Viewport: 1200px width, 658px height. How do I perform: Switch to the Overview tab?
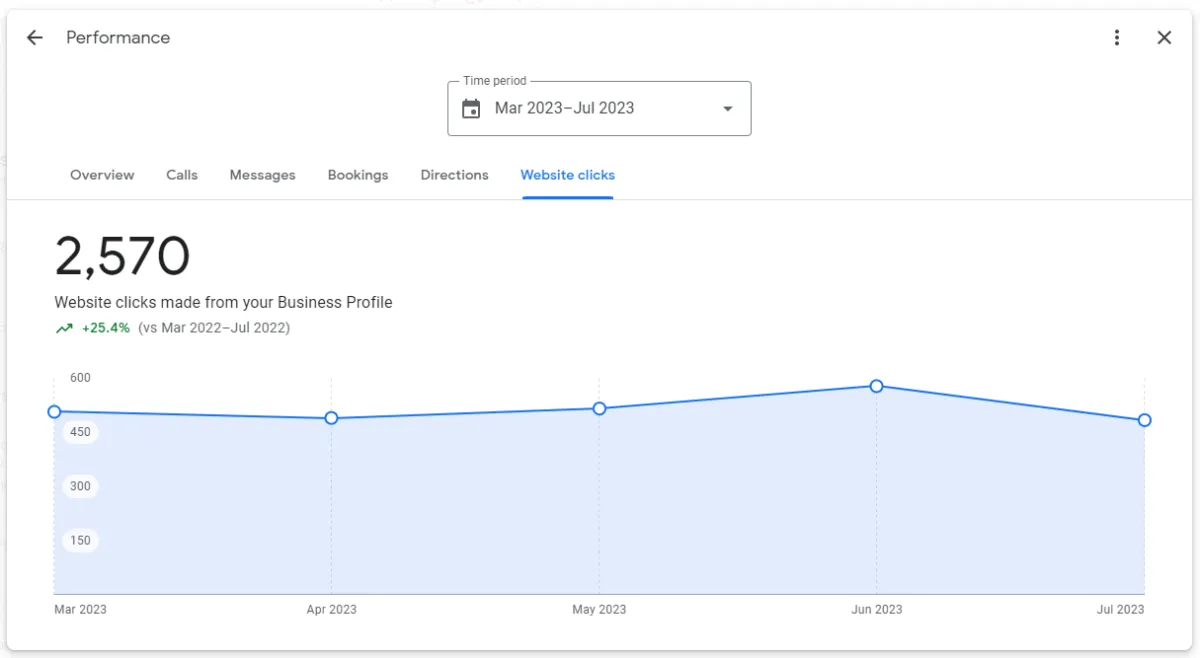click(x=102, y=175)
